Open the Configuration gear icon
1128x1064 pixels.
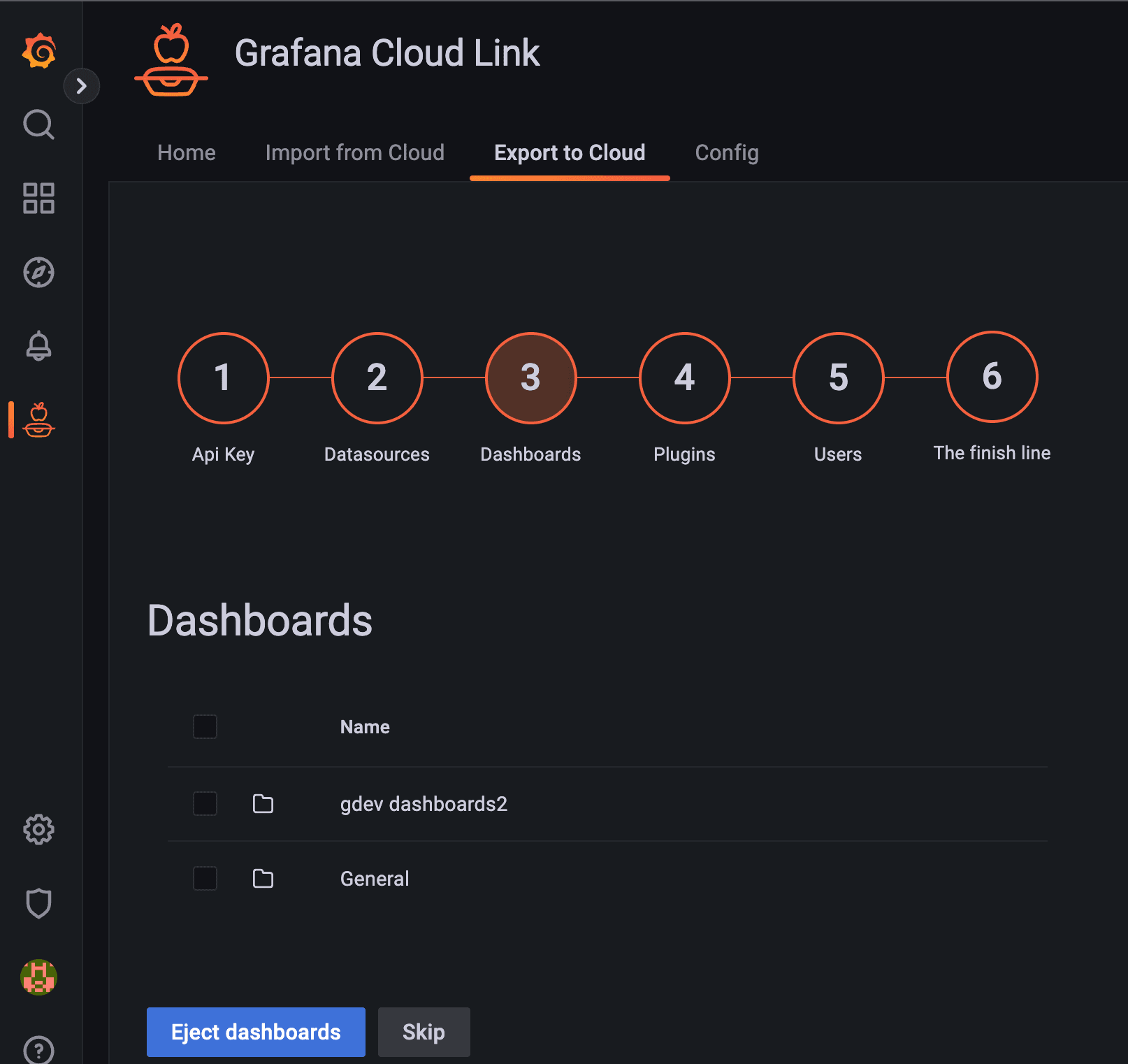(x=38, y=830)
